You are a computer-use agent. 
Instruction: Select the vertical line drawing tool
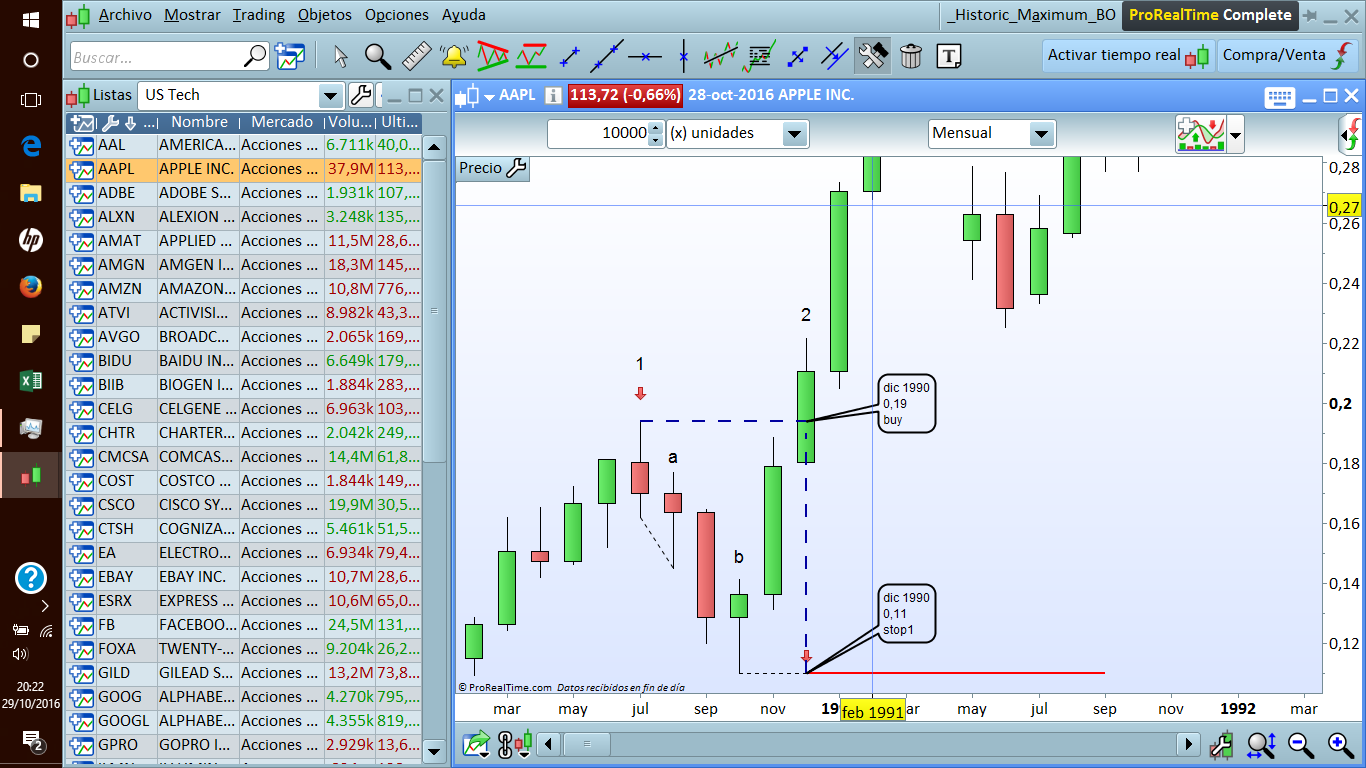coord(683,56)
